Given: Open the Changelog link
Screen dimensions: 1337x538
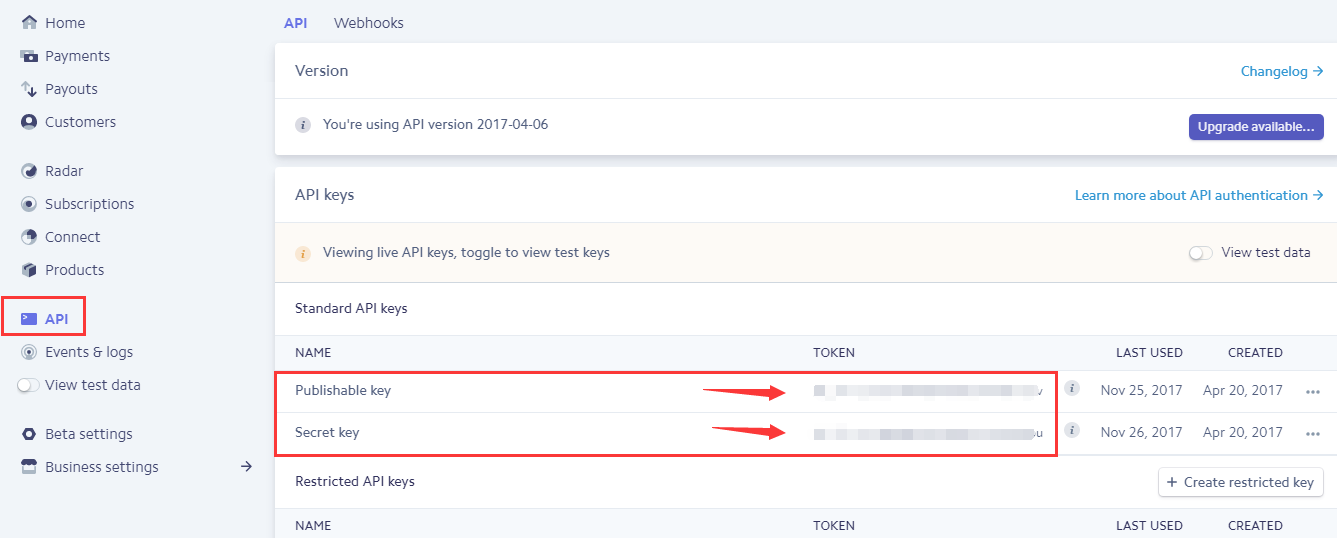Looking at the screenshot, I should click(x=1281, y=71).
